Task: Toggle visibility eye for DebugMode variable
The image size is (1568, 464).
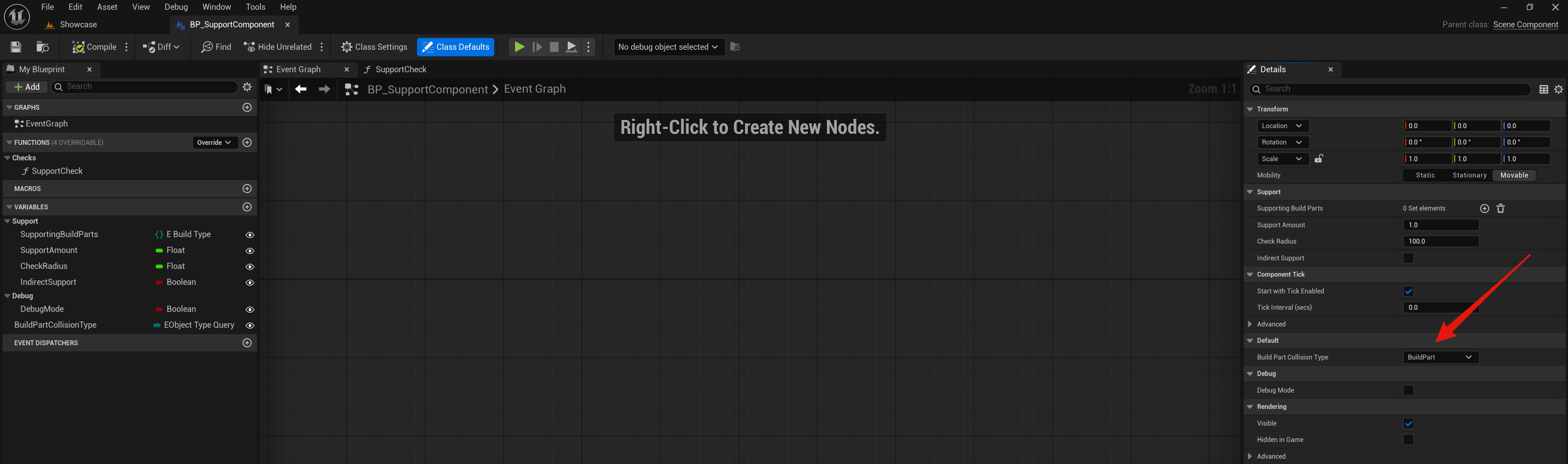Action: coord(250,309)
